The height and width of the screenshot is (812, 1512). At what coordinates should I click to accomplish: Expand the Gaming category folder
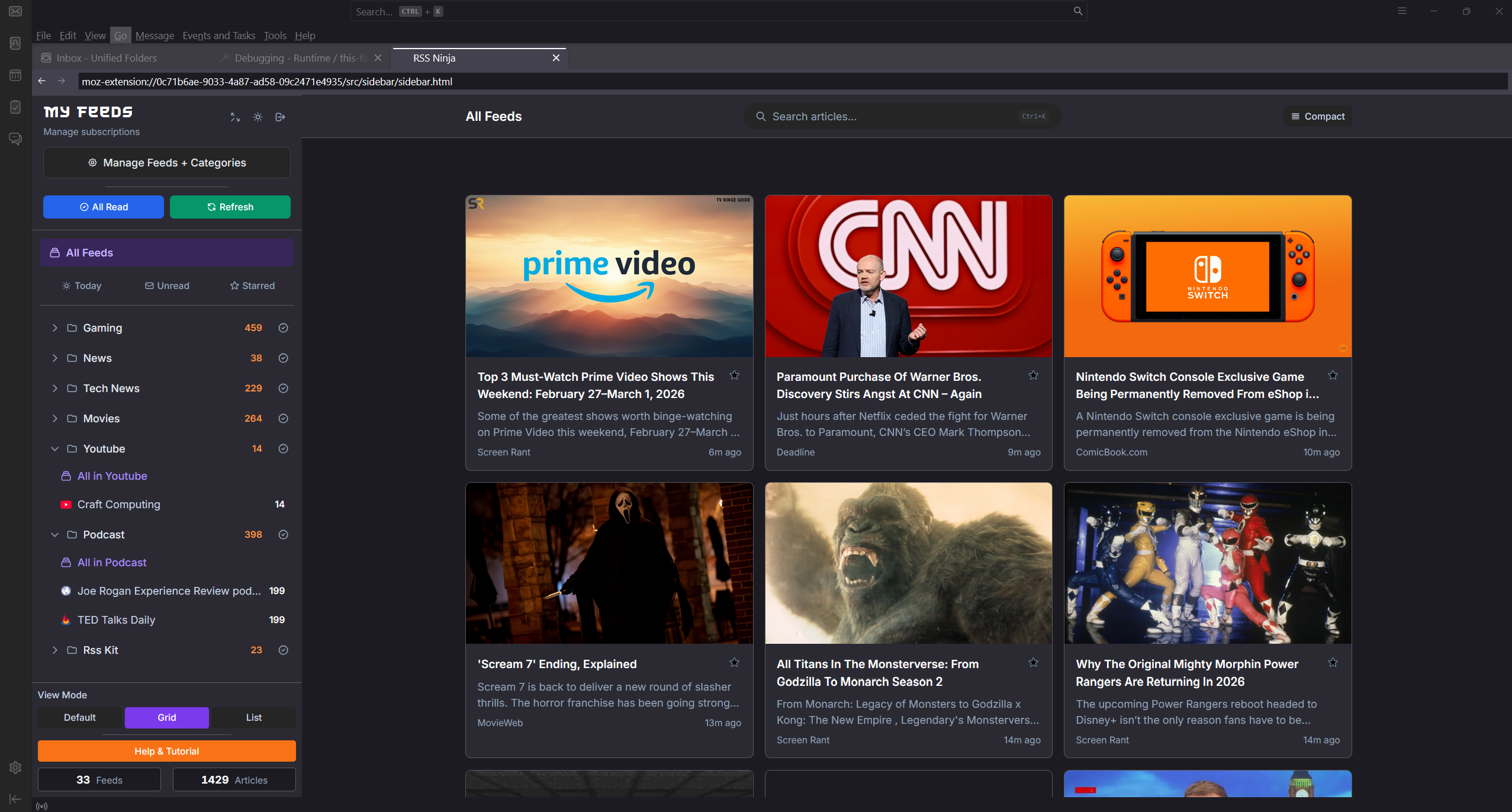[x=54, y=328]
